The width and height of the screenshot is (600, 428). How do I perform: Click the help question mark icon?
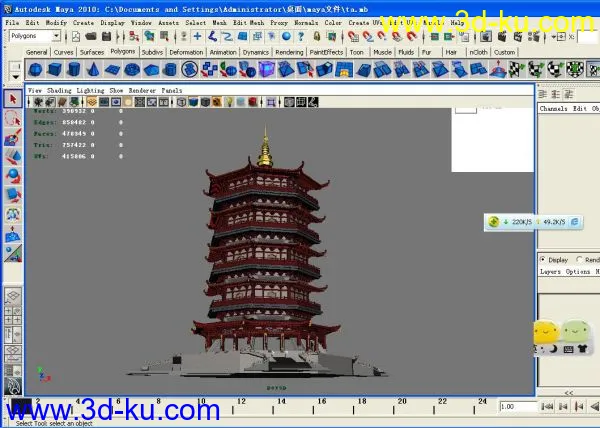[x=301, y=37]
